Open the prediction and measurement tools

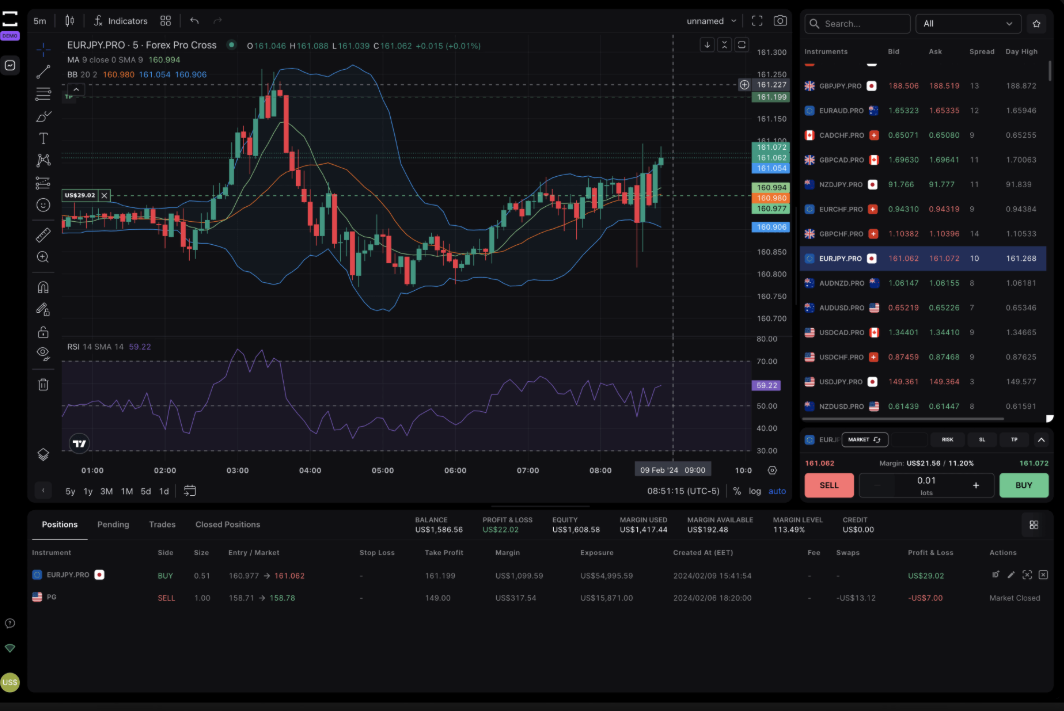tap(43, 182)
